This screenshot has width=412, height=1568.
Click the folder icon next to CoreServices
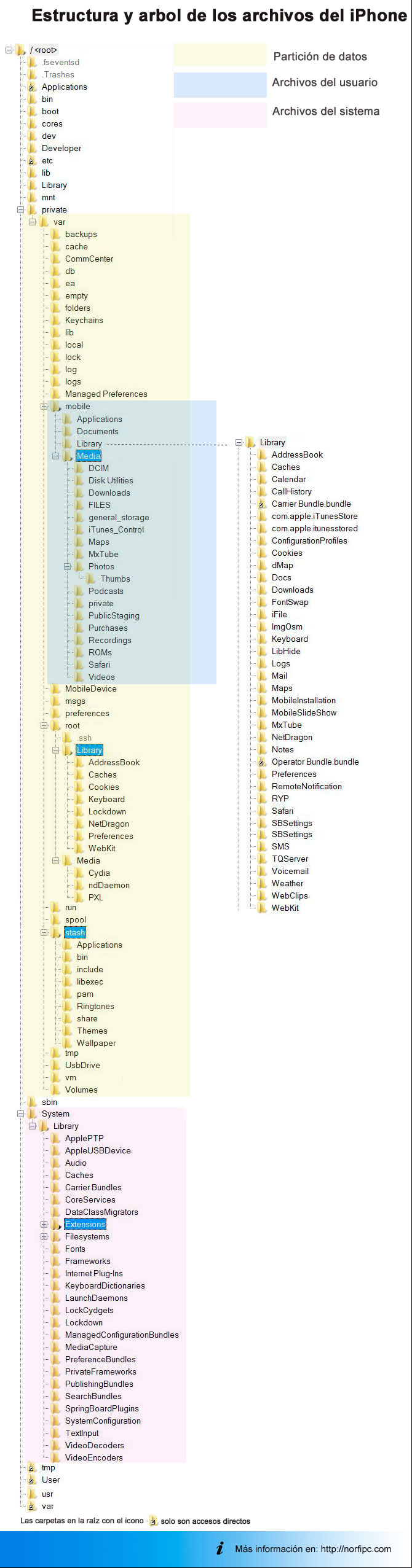pyautogui.click(x=55, y=1199)
